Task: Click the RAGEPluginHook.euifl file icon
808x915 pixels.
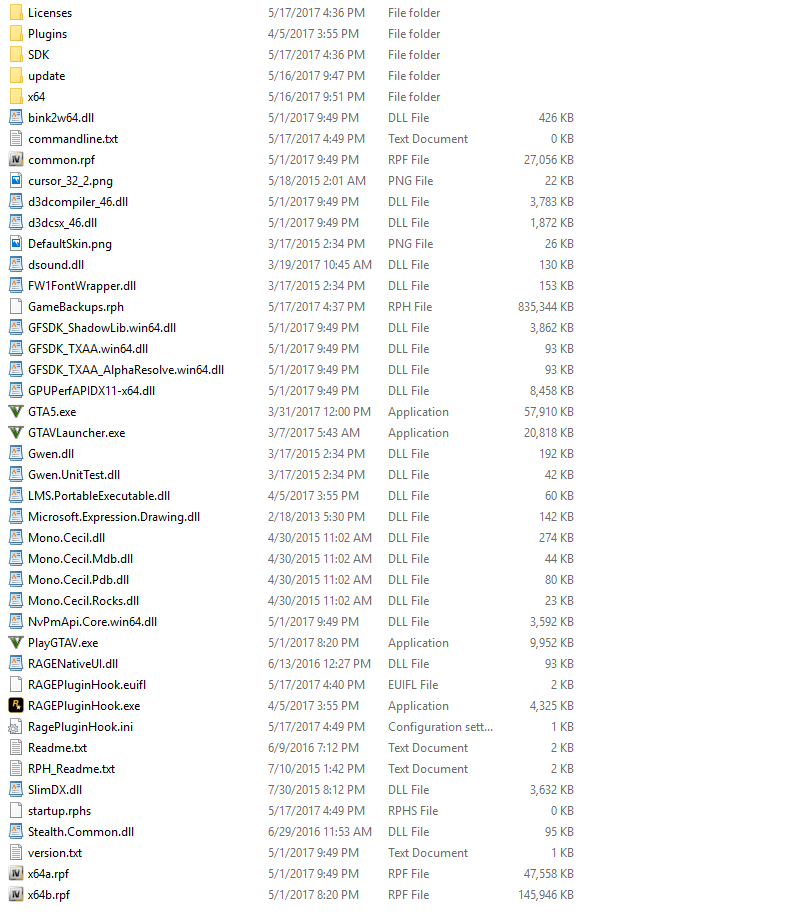Action: pyautogui.click(x=16, y=684)
